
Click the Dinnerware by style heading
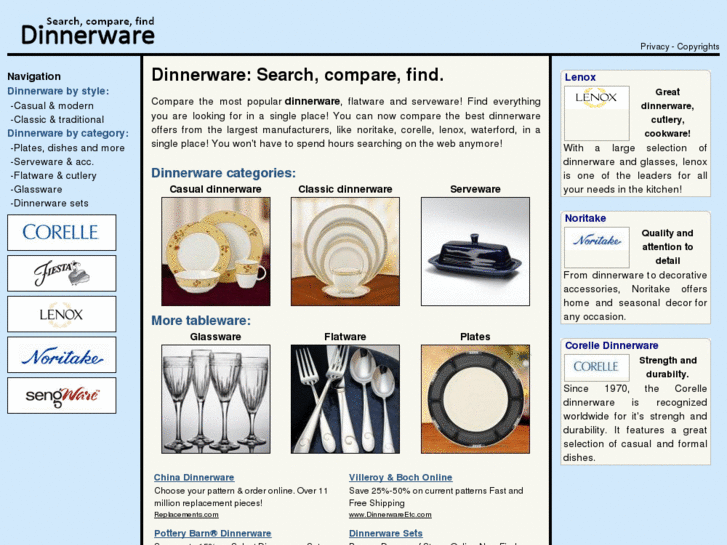pyautogui.click(x=58, y=91)
